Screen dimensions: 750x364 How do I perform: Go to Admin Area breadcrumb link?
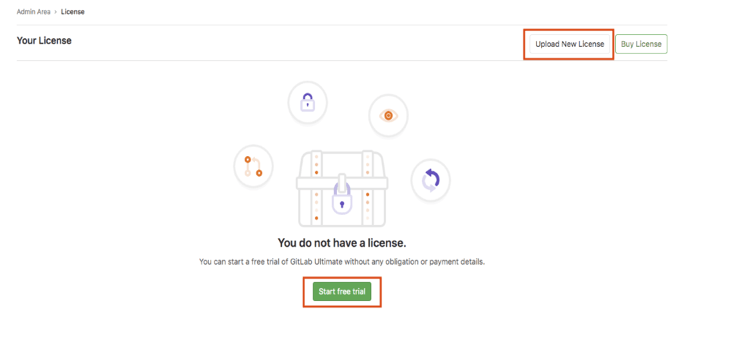click(33, 12)
